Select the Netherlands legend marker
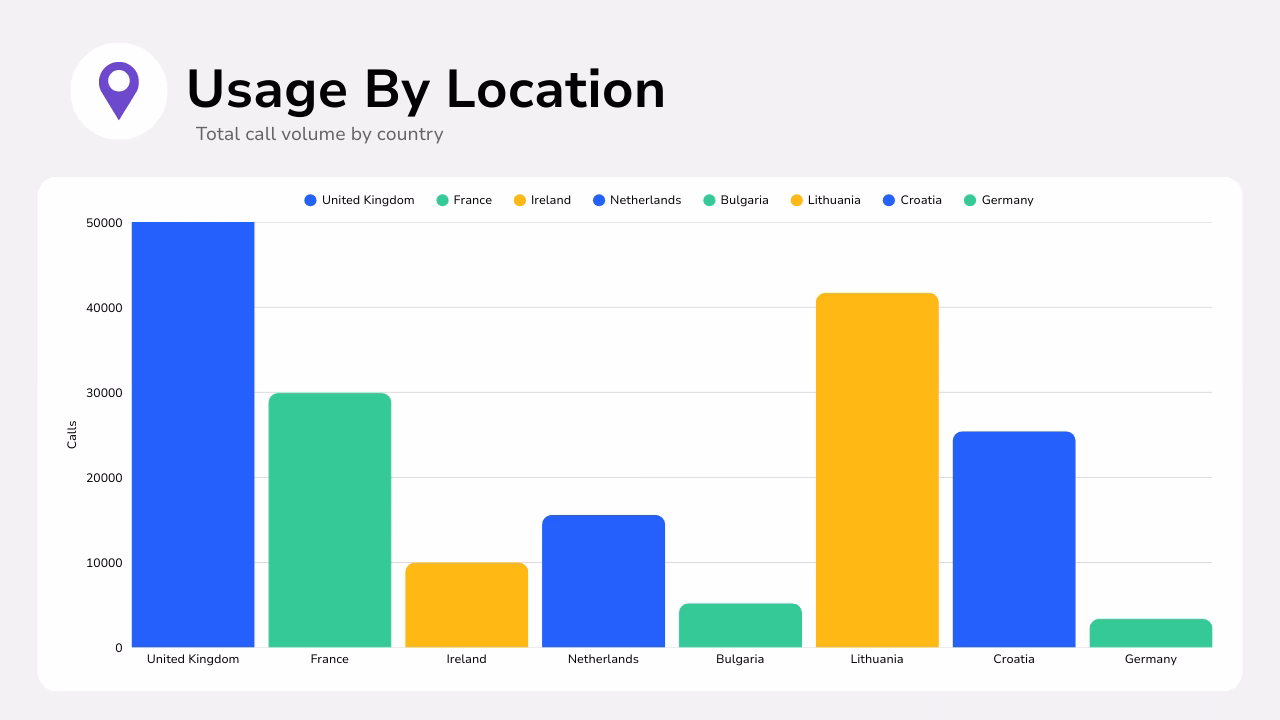 coord(599,200)
